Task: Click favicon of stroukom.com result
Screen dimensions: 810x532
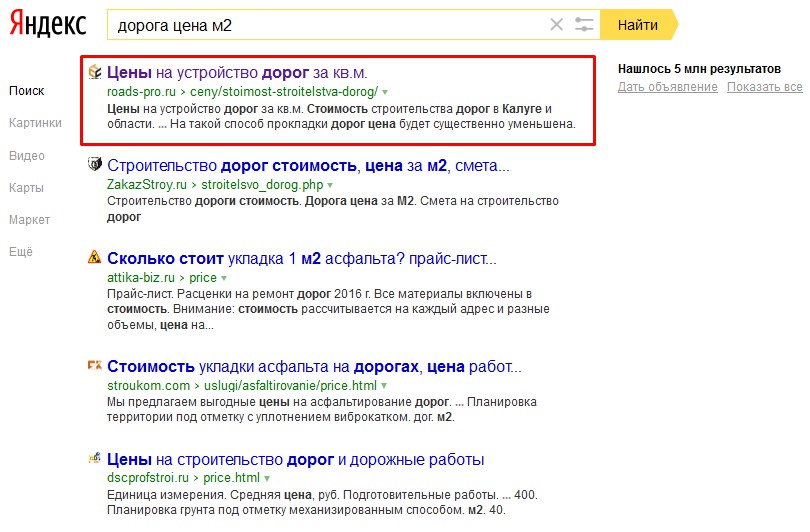Action: click(x=95, y=366)
